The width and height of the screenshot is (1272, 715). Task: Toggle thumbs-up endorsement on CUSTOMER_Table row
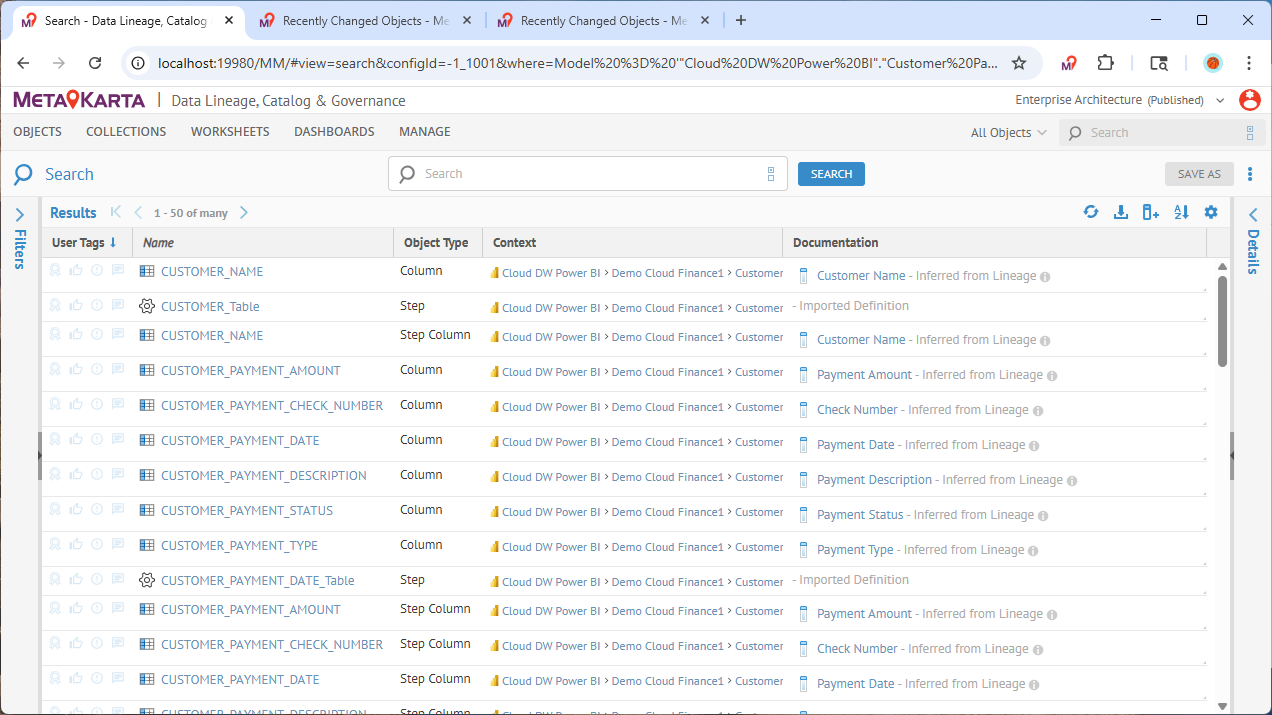[76, 305]
